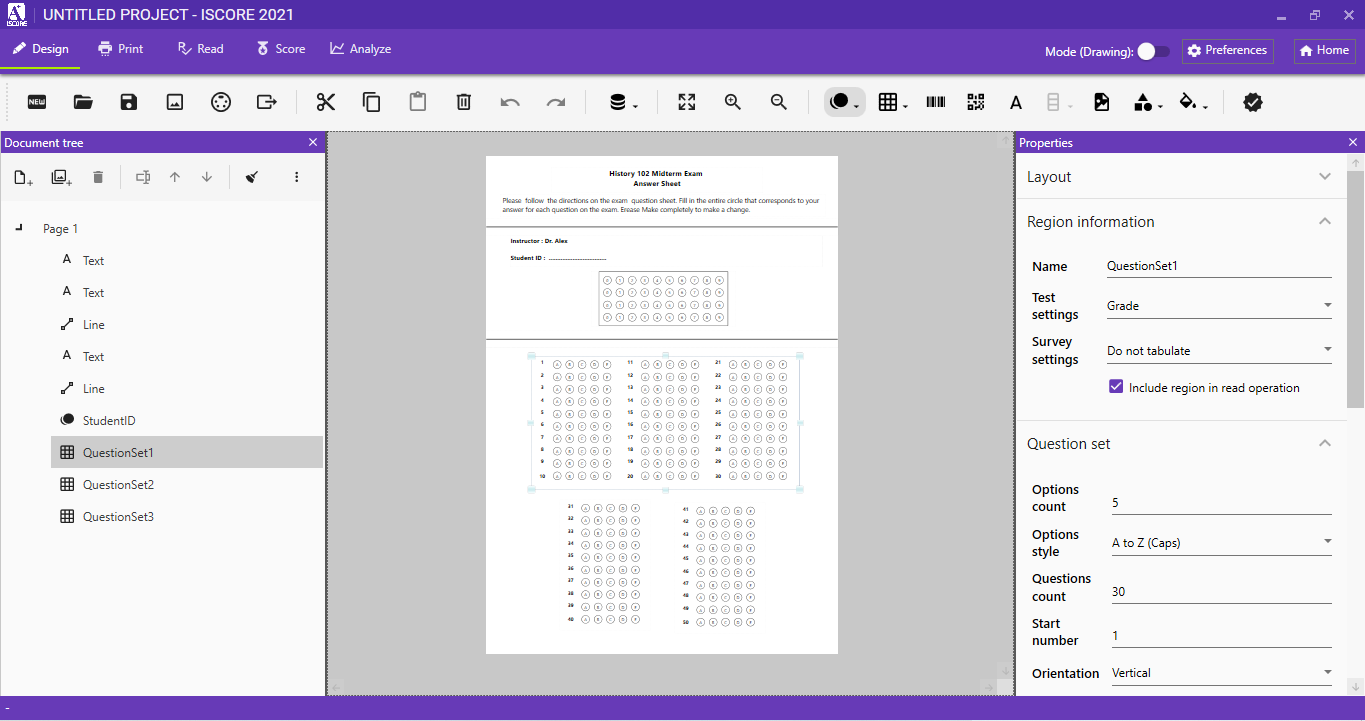This screenshot has height=721, width=1365.
Task: Create a new project with NEW icon
Action: pyautogui.click(x=37, y=102)
